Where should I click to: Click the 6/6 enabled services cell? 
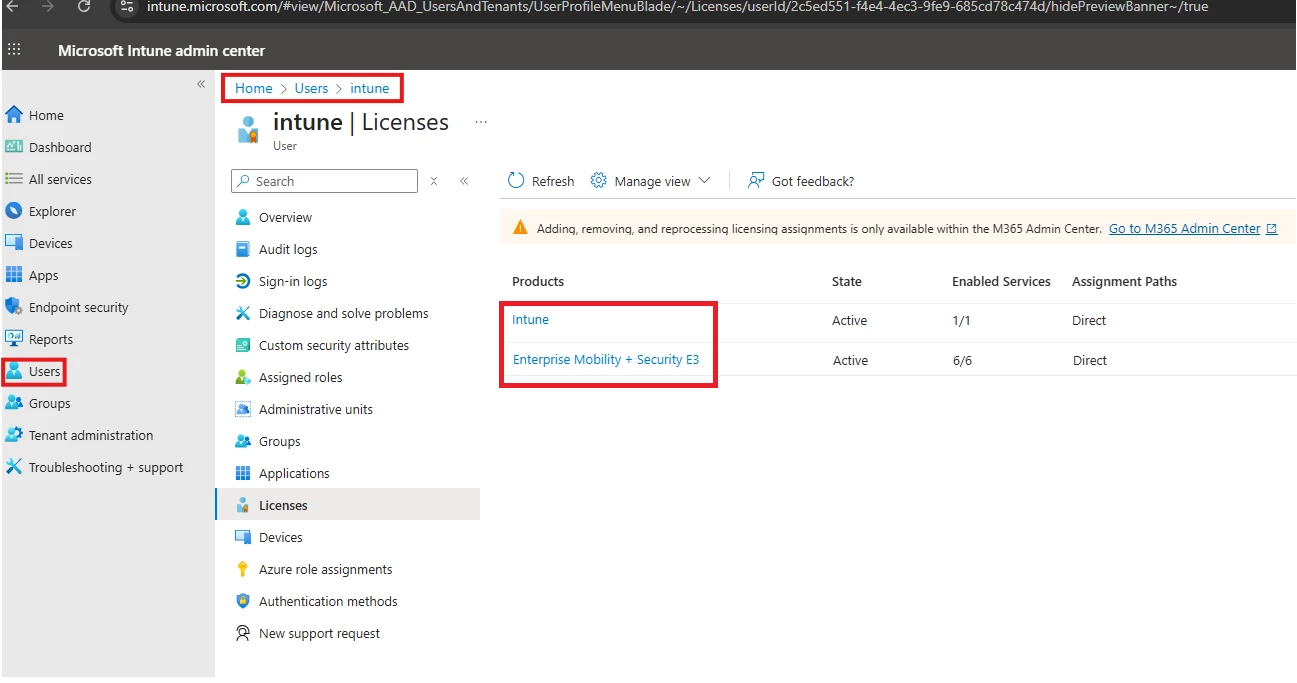coord(962,361)
